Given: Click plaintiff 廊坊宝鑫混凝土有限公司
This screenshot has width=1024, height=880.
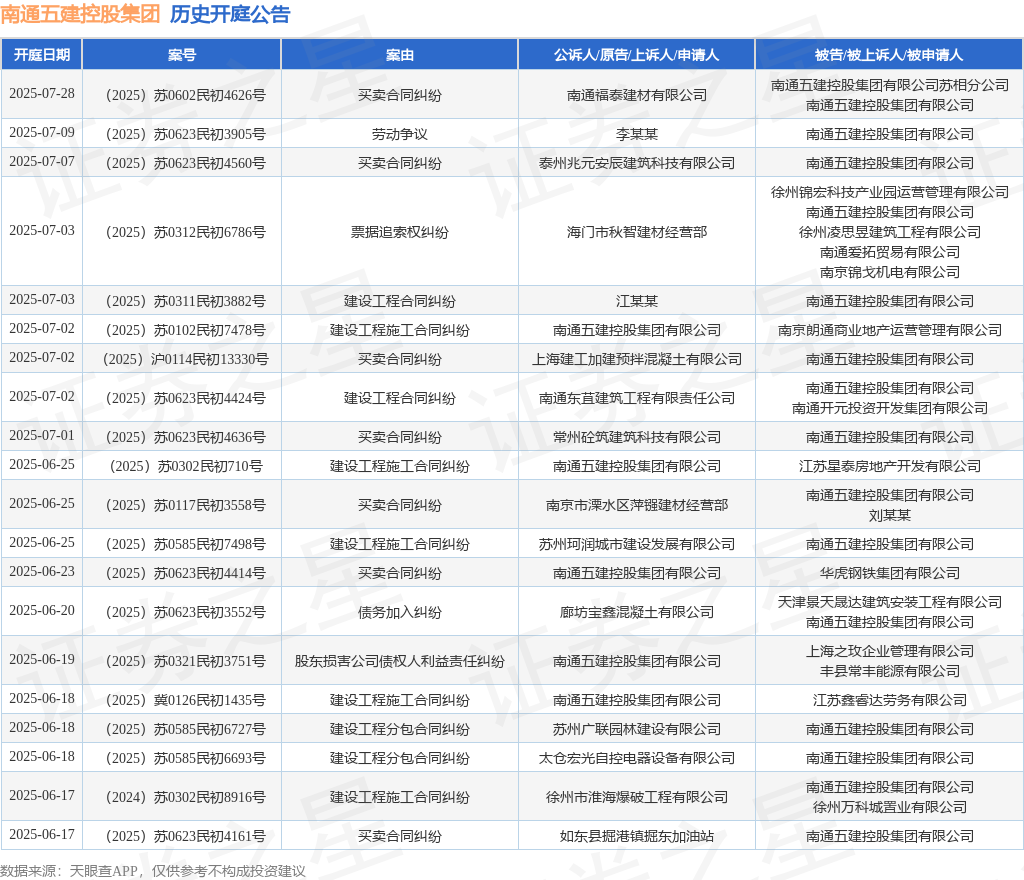Looking at the screenshot, I should [x=637, y=612].
